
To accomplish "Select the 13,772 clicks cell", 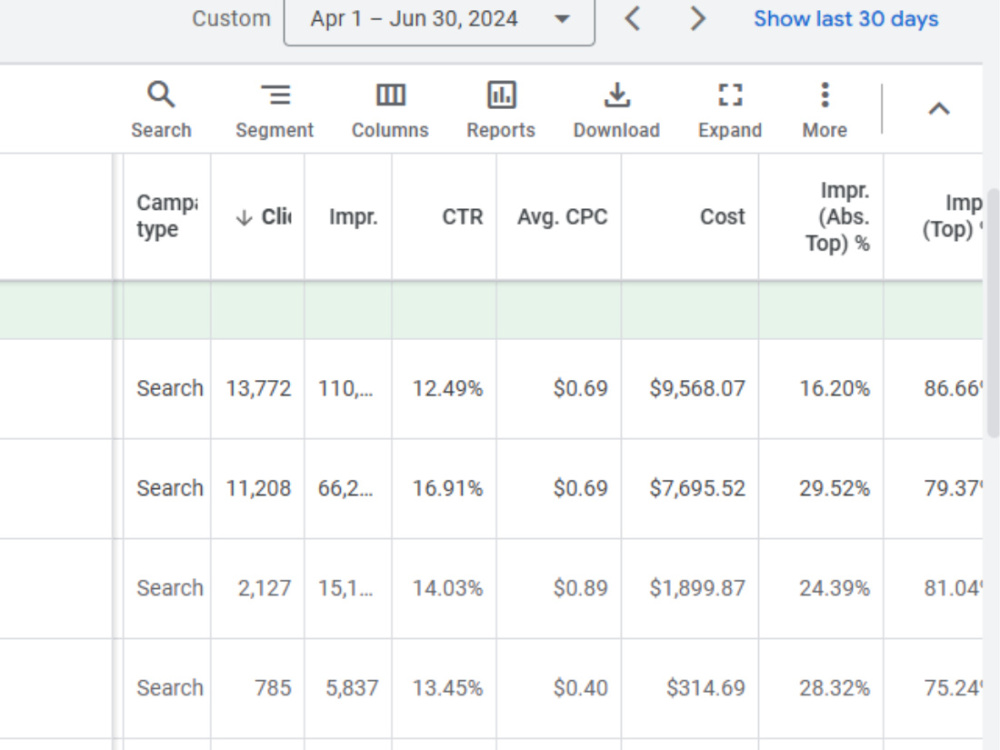I will 258,388.
